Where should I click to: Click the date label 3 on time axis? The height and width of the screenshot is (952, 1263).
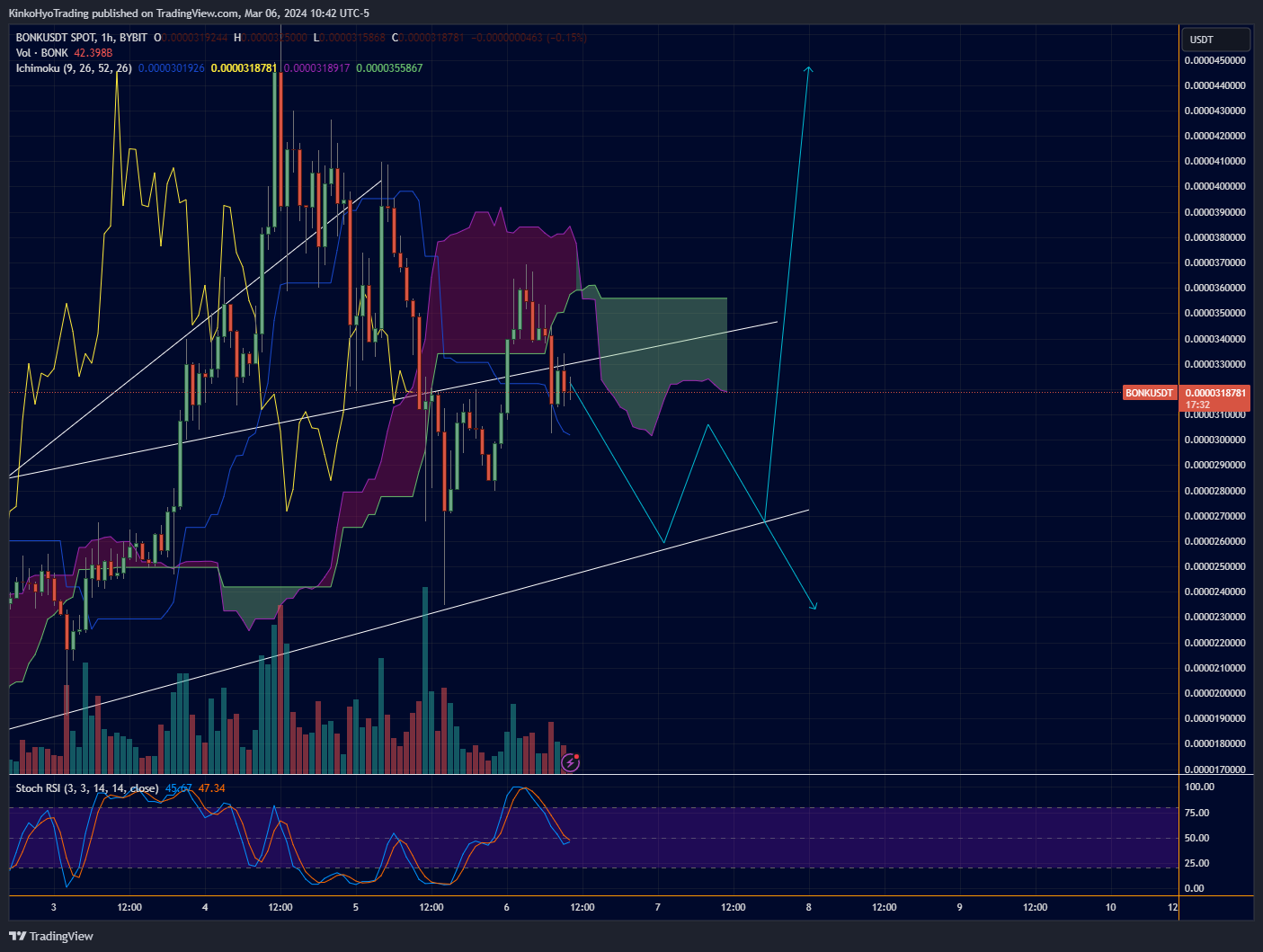click(x=54, y=907)
